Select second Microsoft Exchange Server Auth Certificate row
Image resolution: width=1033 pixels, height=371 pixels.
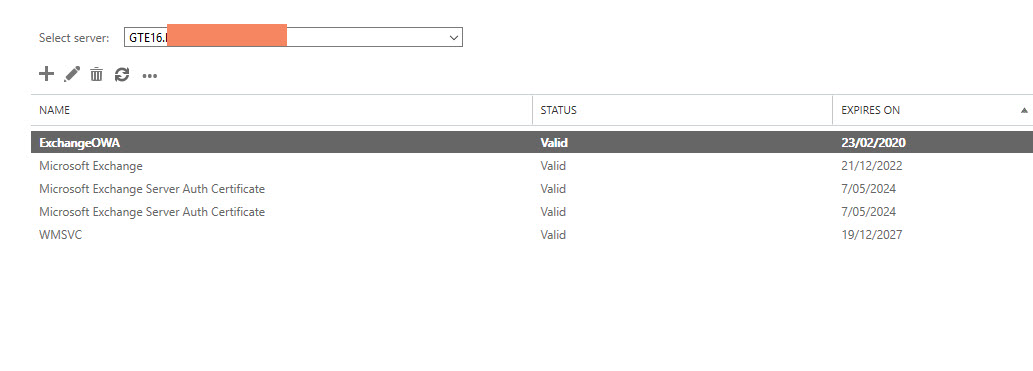pyautogui.click(x=532, y=212)
